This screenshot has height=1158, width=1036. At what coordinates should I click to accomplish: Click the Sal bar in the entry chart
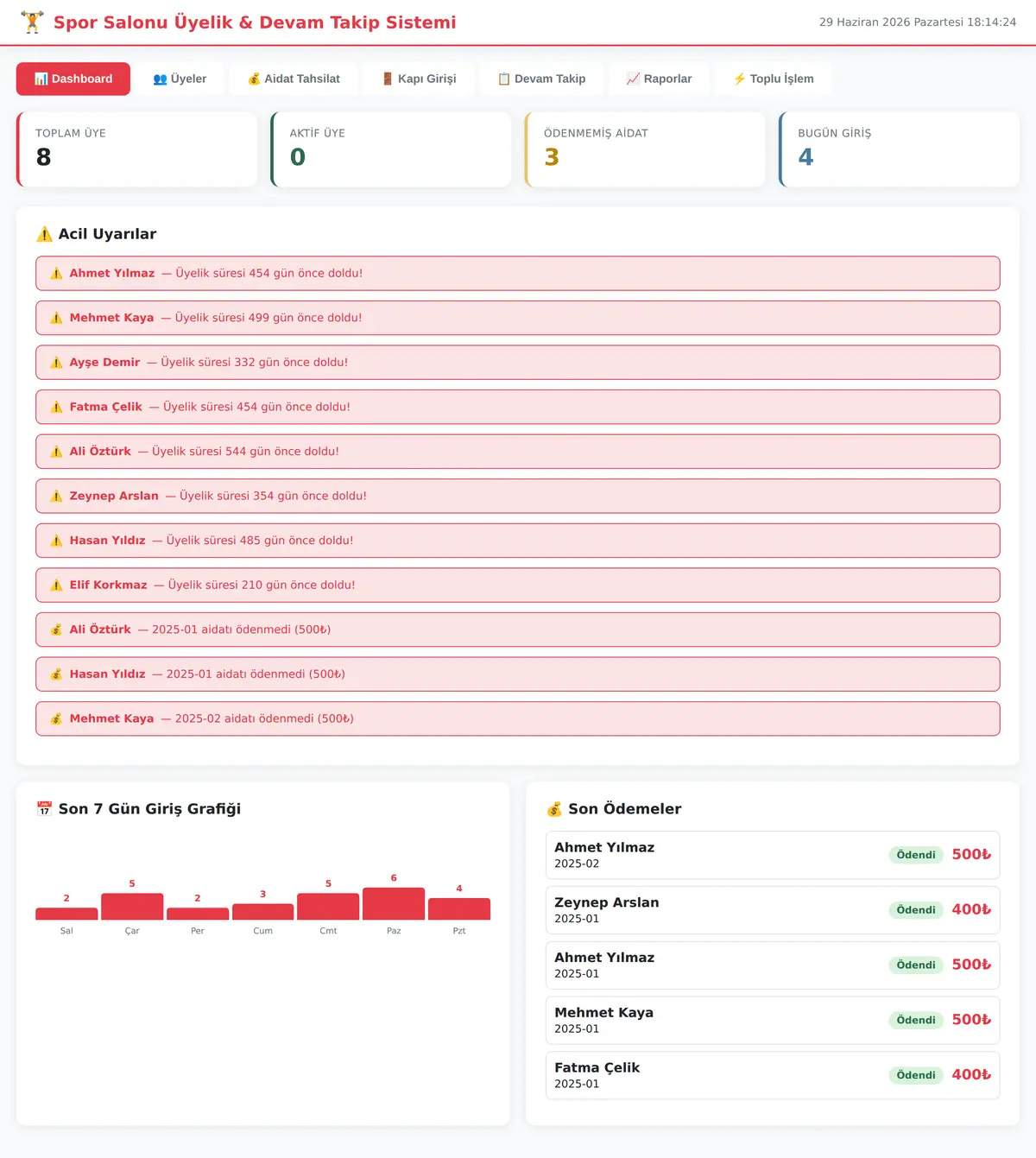(66, 914)
